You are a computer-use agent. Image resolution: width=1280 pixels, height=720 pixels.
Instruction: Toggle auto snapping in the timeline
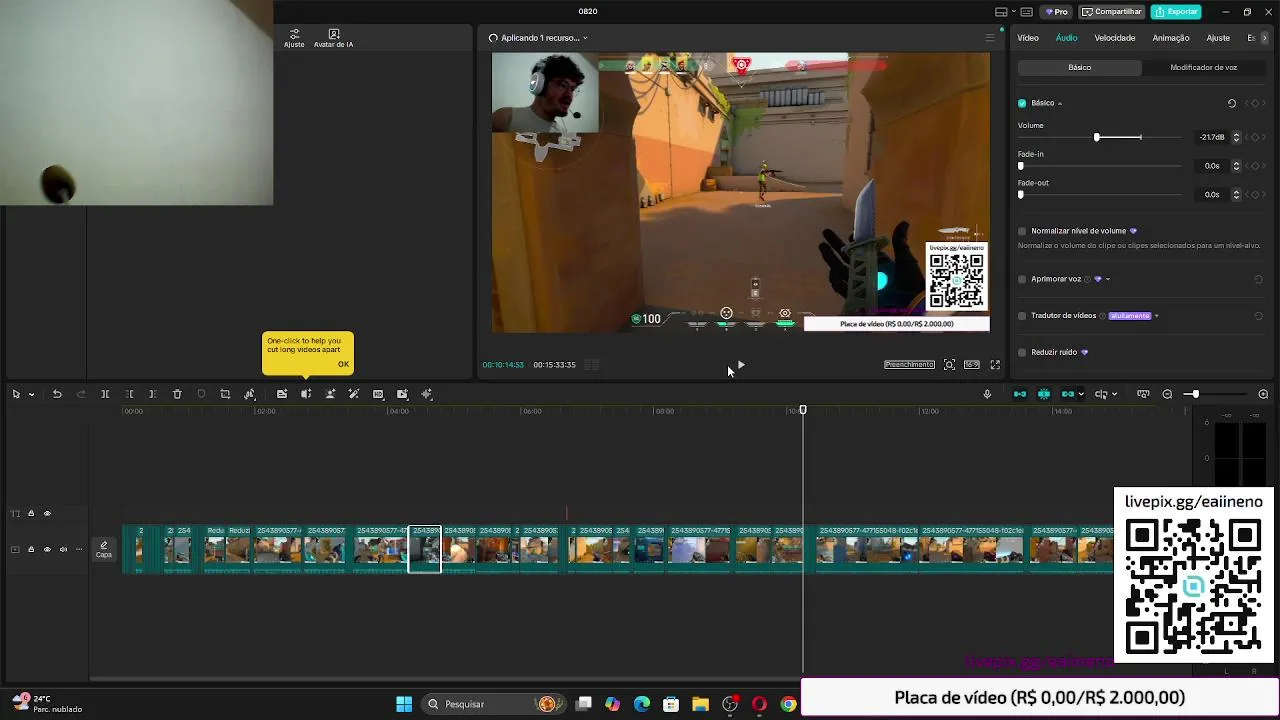click(1044, 394)
